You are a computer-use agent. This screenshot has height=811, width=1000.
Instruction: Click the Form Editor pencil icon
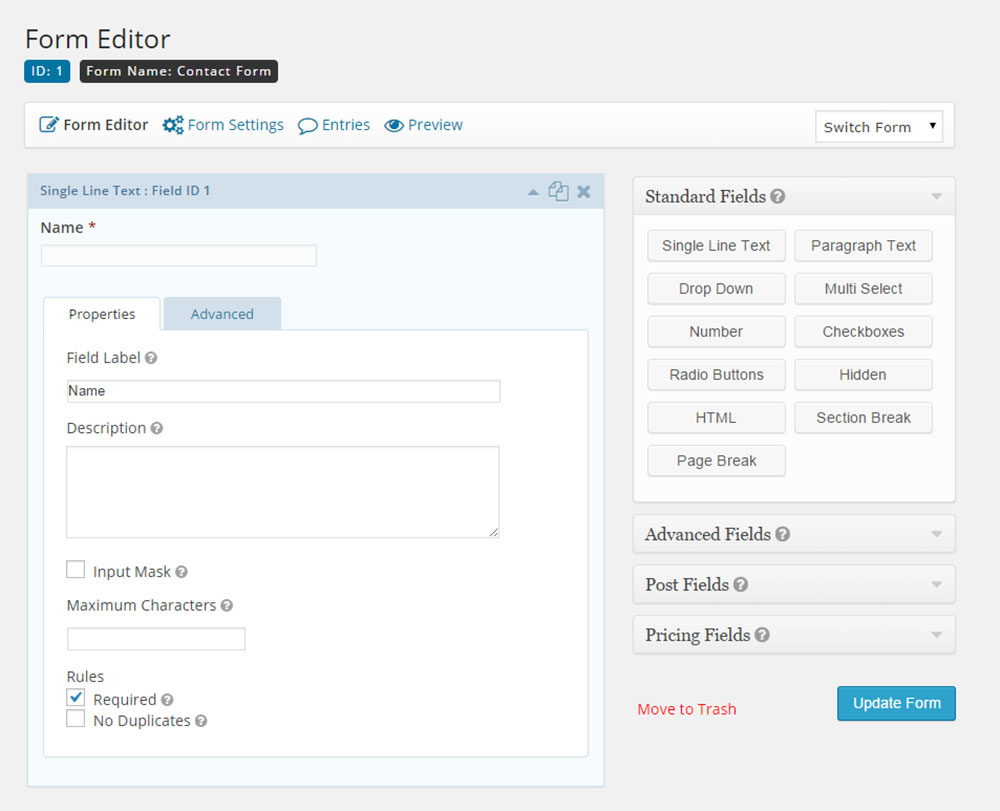49,124
